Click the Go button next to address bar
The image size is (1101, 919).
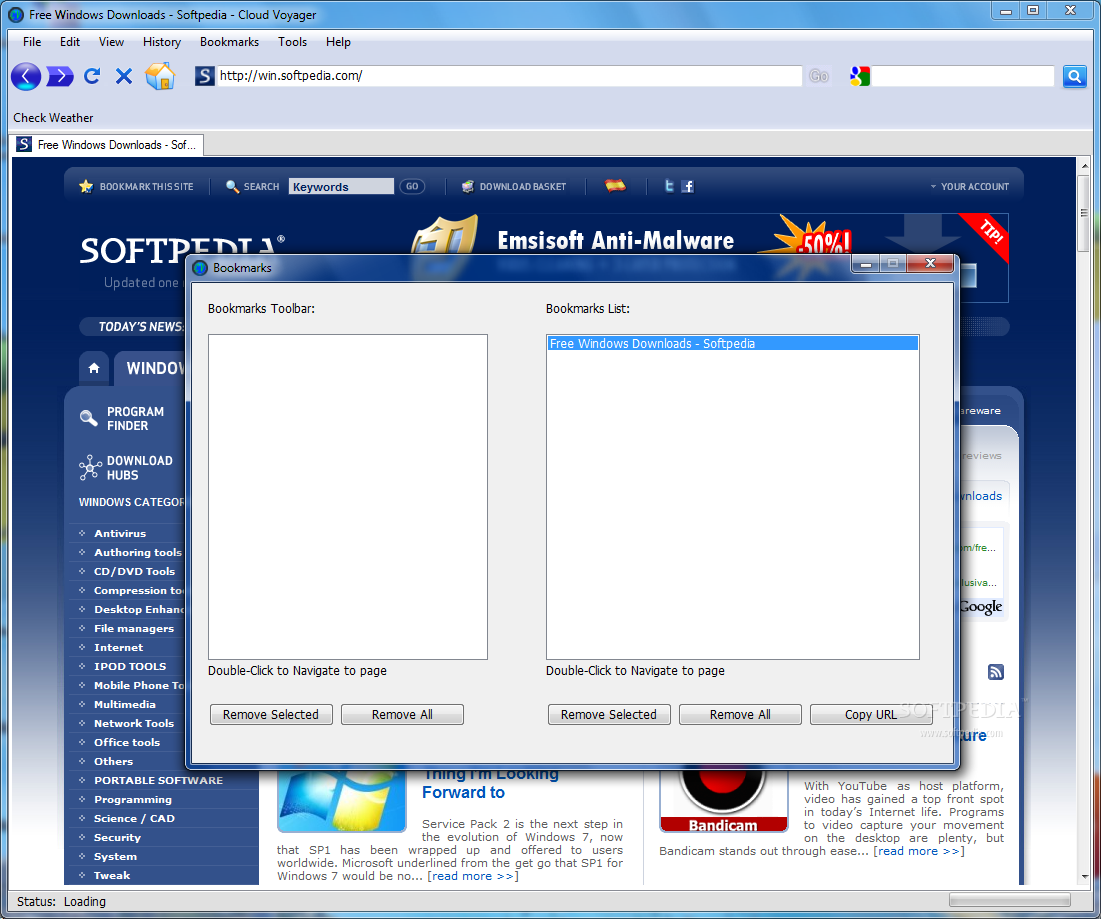click(819, 76)
